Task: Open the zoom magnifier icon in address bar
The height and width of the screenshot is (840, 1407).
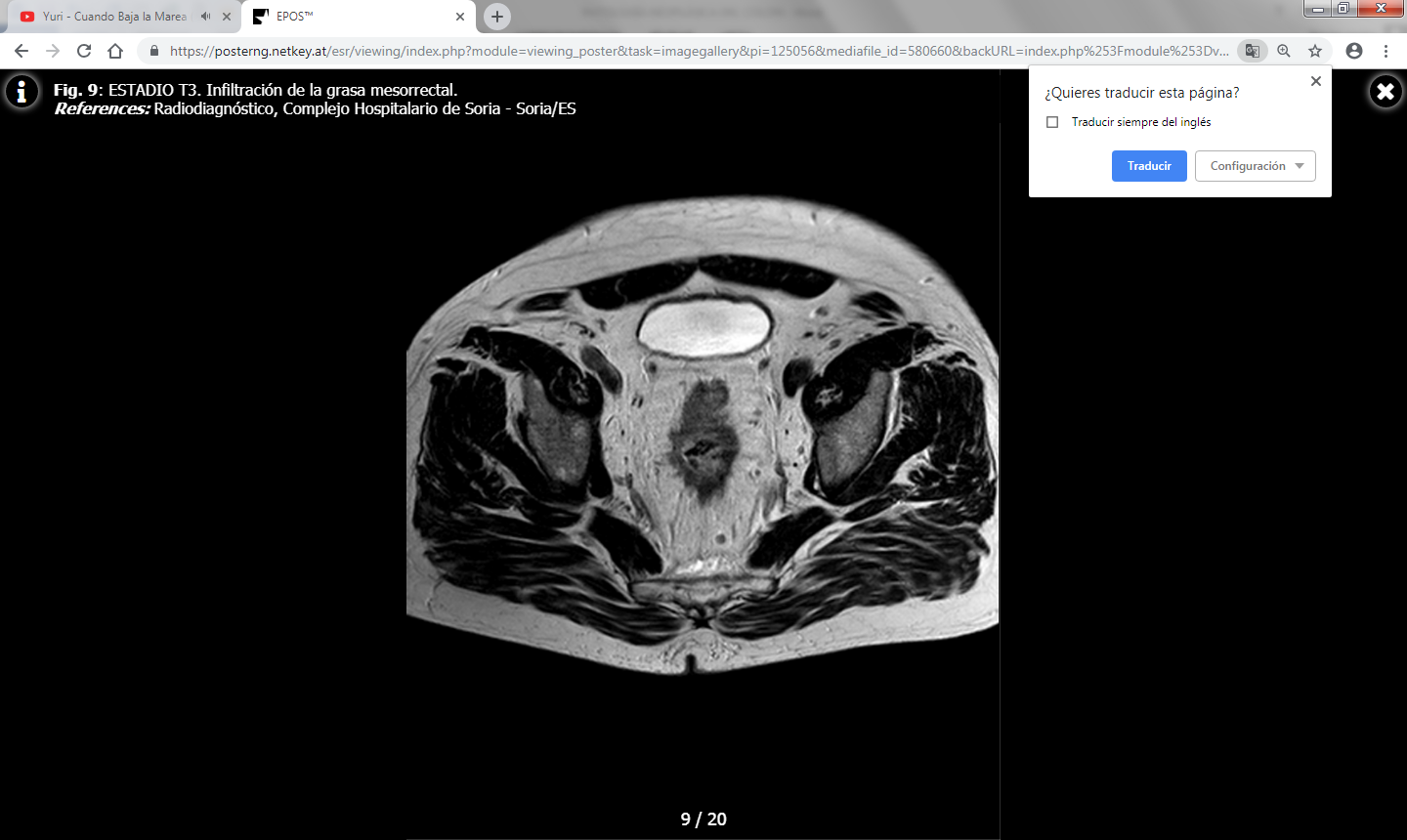Action: point(1284,51)
